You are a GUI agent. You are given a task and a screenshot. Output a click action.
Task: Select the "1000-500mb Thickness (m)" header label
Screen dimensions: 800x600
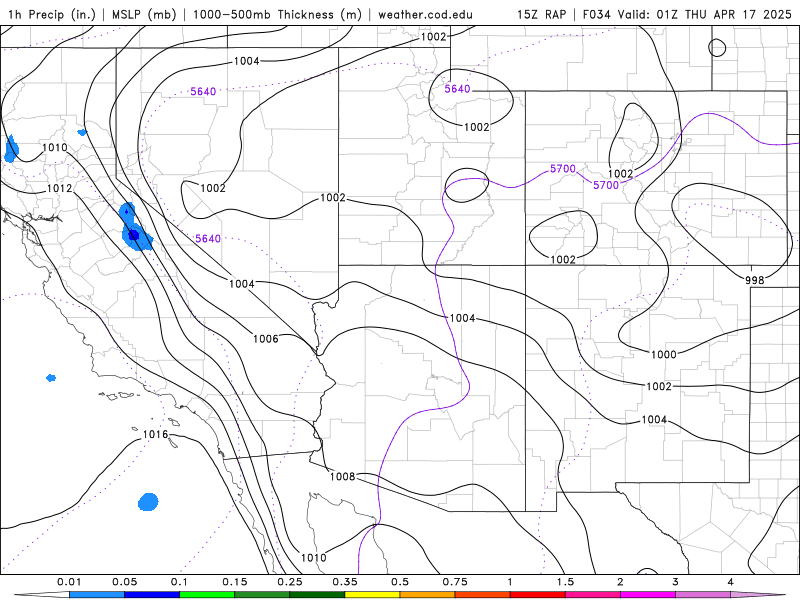(277, 14)
